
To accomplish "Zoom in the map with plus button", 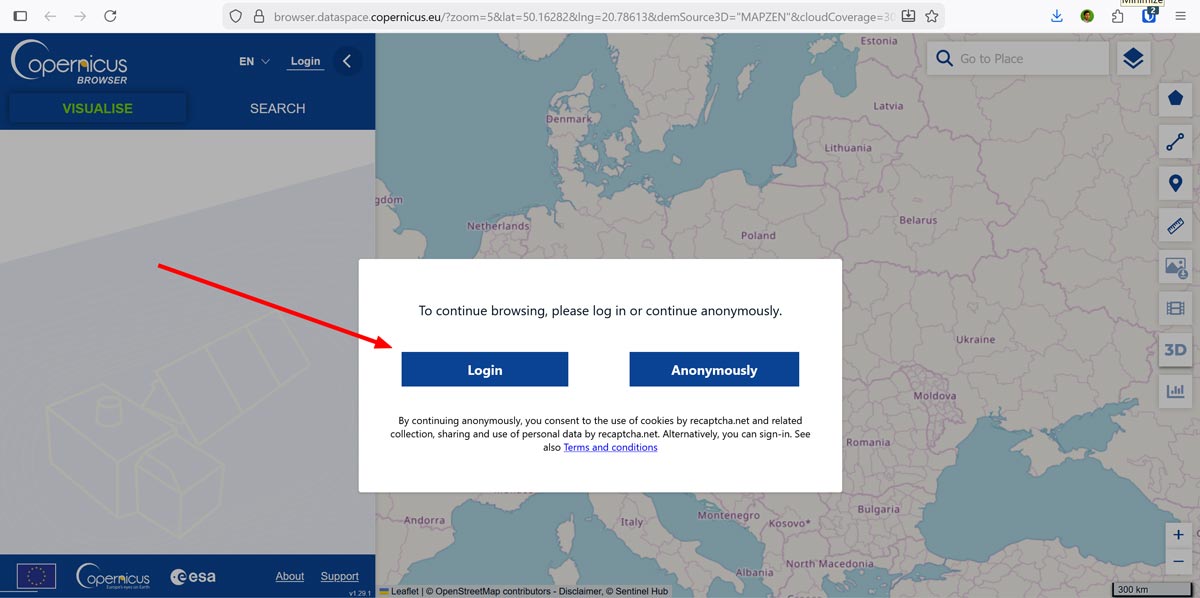I will [x=1179, y=535].
